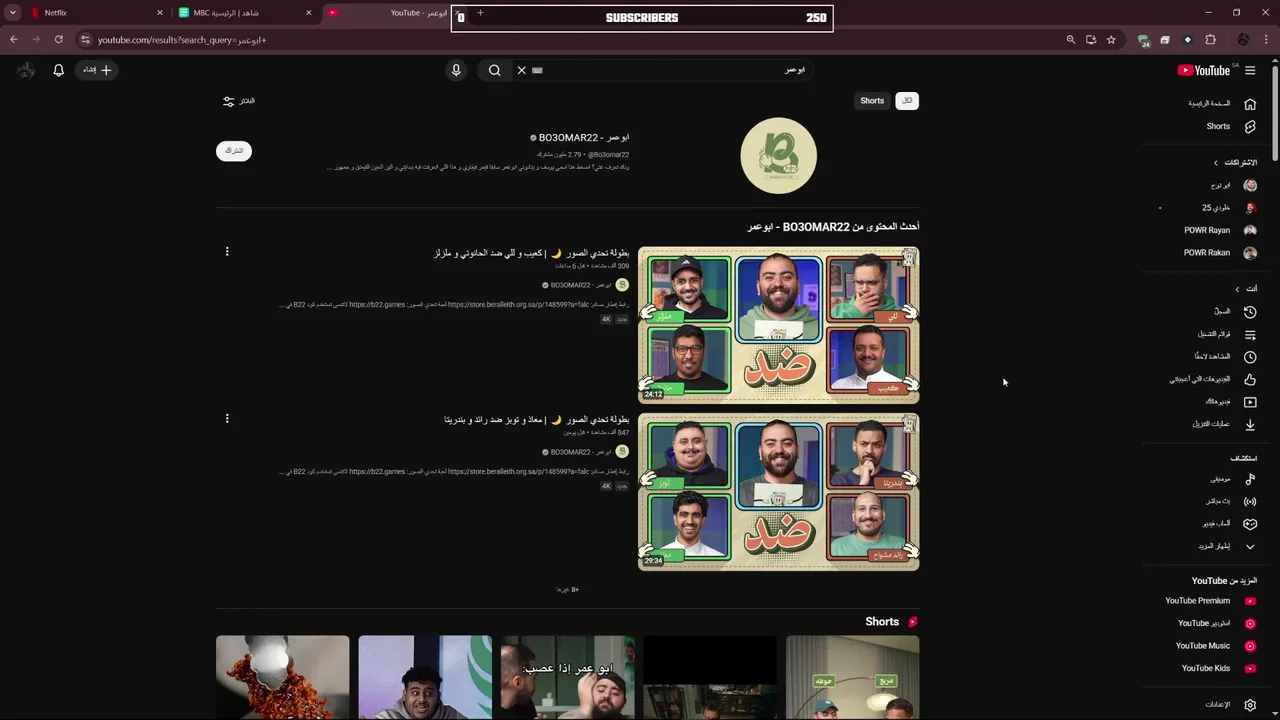Open more options for the 29:34 video
Image resolution: width=1280 pixels, height=720 pixels.
[227, 419]
